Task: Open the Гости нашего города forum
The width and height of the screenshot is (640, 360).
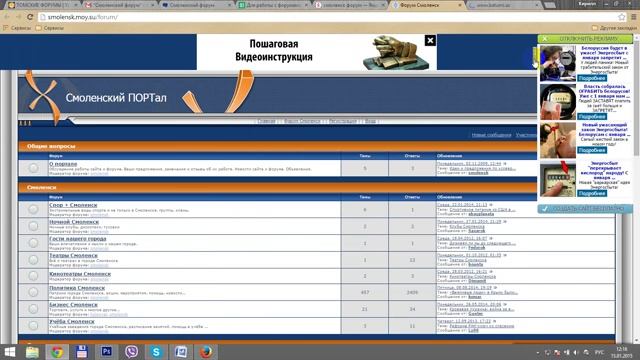Action: [x=78, y=238]
